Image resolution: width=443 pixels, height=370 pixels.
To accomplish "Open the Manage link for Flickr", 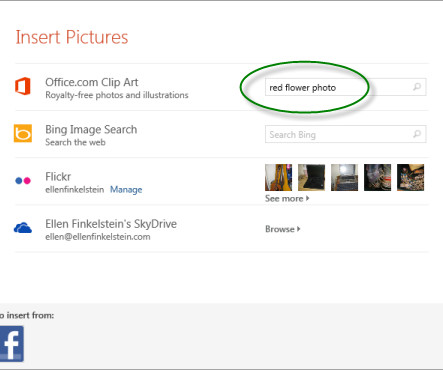I will (x=126, y=190).
